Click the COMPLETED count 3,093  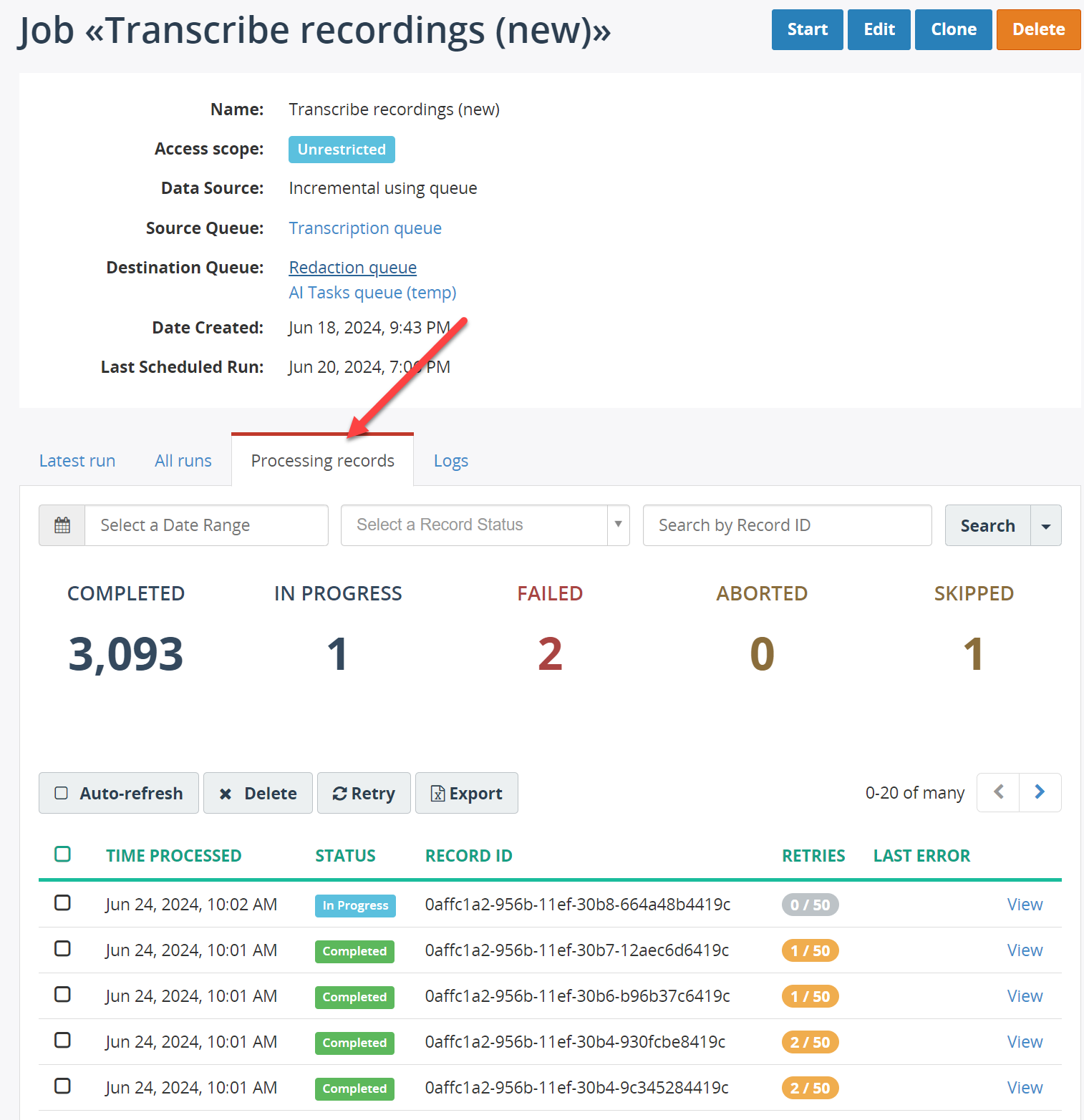coord(126,654)
